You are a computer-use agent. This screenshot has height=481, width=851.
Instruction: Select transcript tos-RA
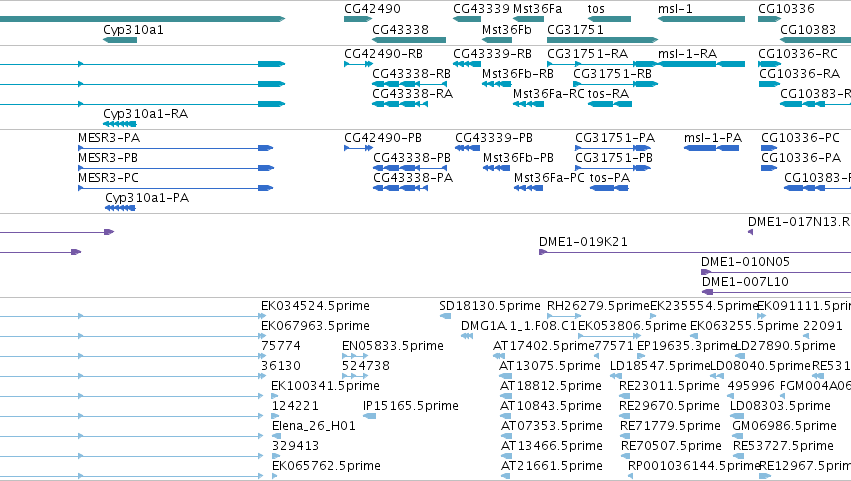(x=609, y=104)
